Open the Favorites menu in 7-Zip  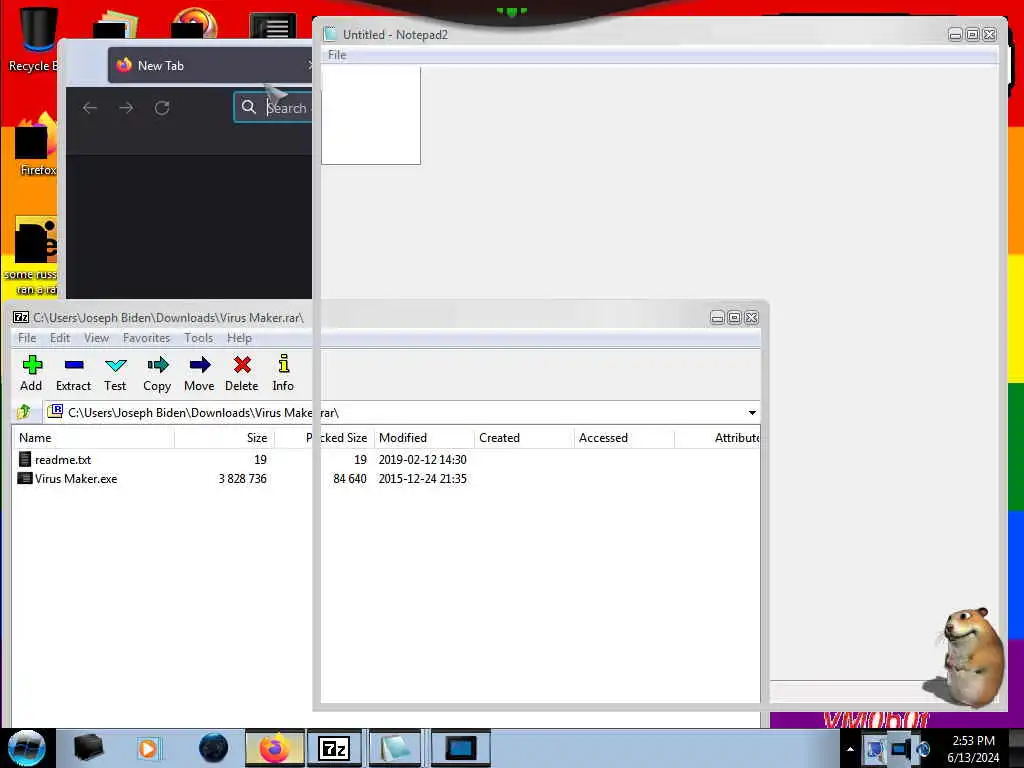click(x=146, y=338)
